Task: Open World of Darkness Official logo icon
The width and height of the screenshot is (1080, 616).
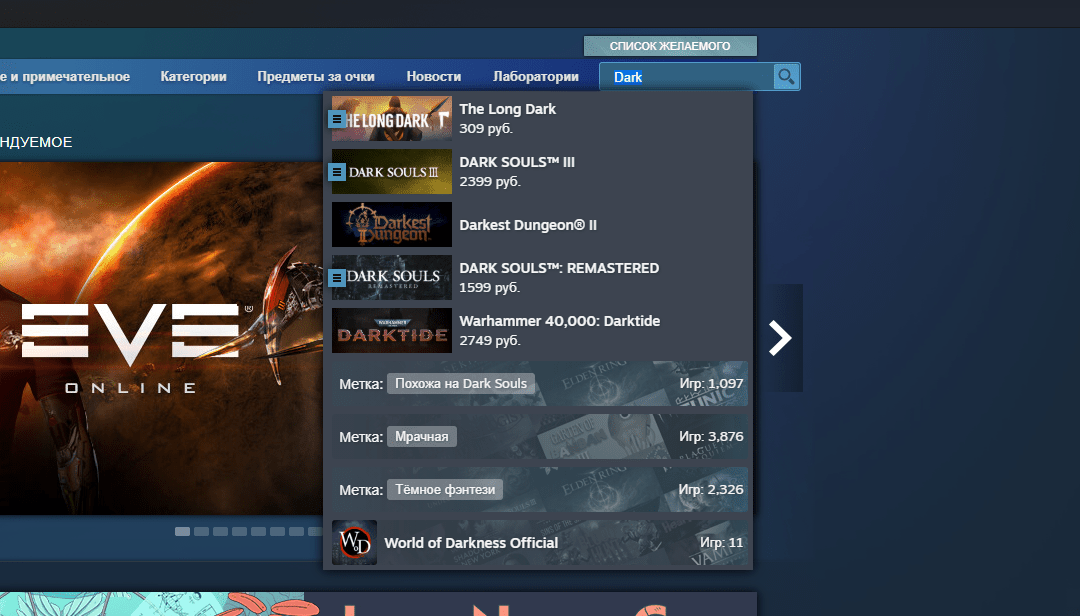Action: (354, 542)
